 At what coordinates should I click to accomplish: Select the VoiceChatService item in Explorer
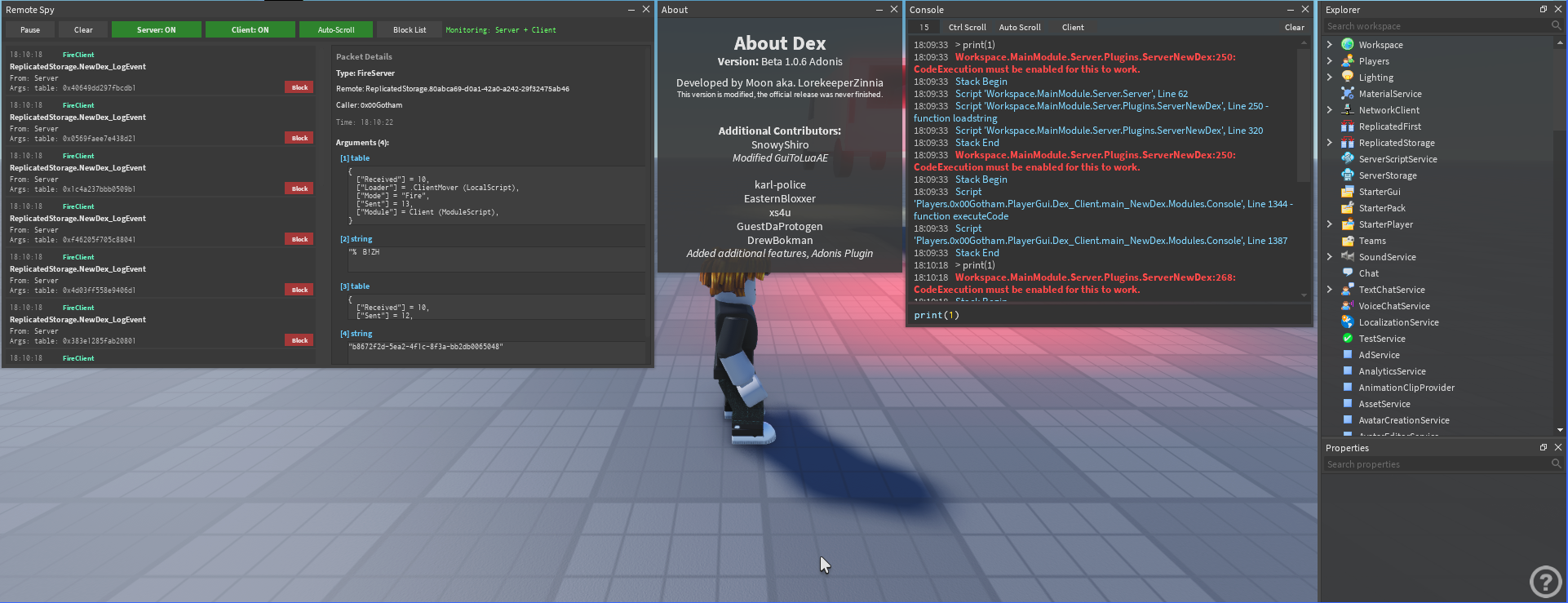coord(1393,306)
